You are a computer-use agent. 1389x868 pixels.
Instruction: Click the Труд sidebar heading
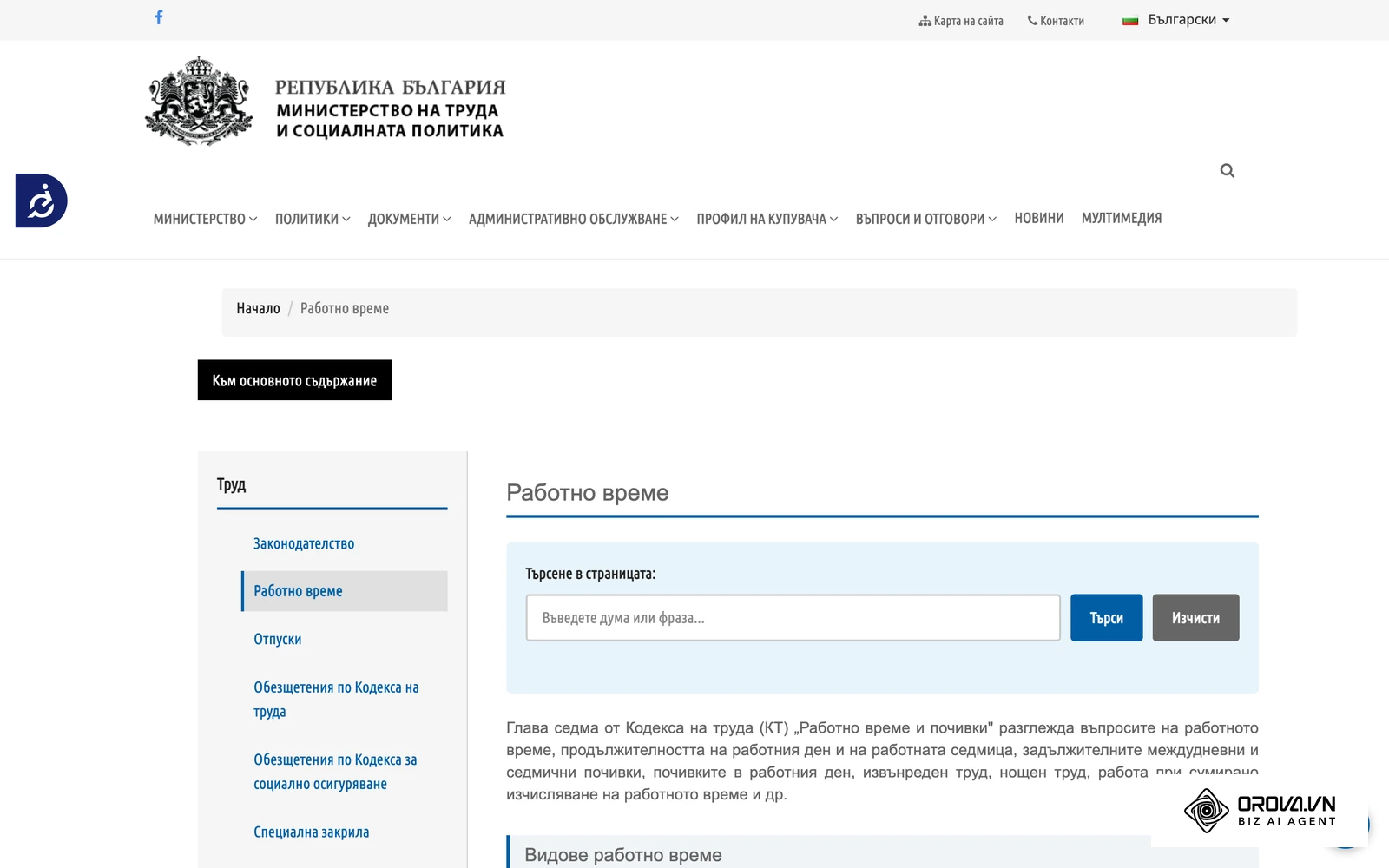(x=232, y=484)
